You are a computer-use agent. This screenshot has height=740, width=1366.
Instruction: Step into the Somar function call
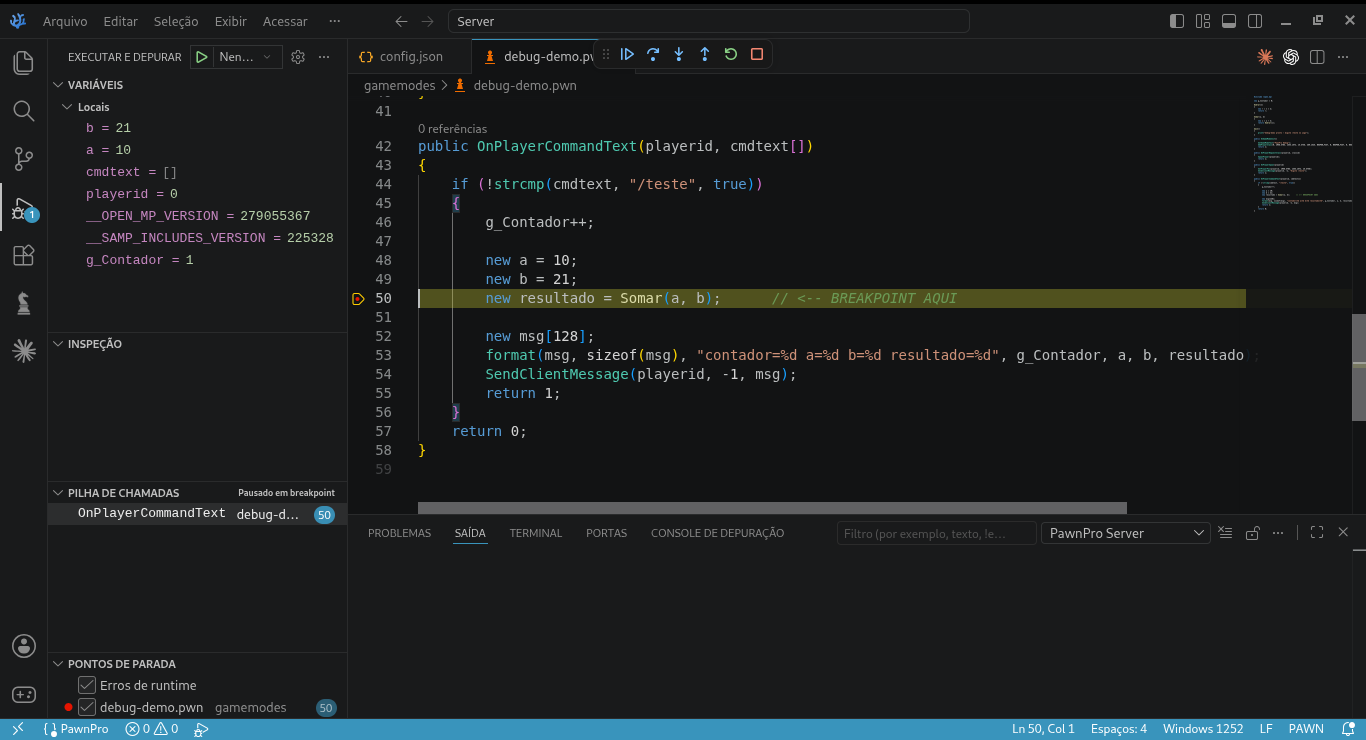click(x=679, y=55)
